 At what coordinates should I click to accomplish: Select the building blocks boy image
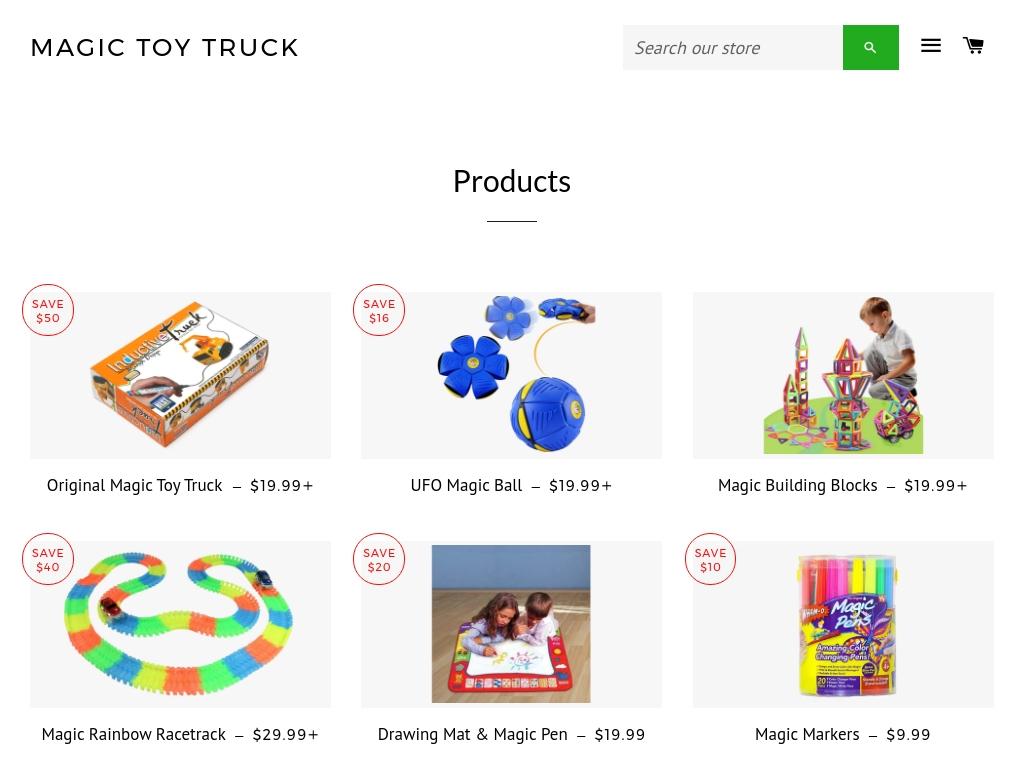[843, 376]
